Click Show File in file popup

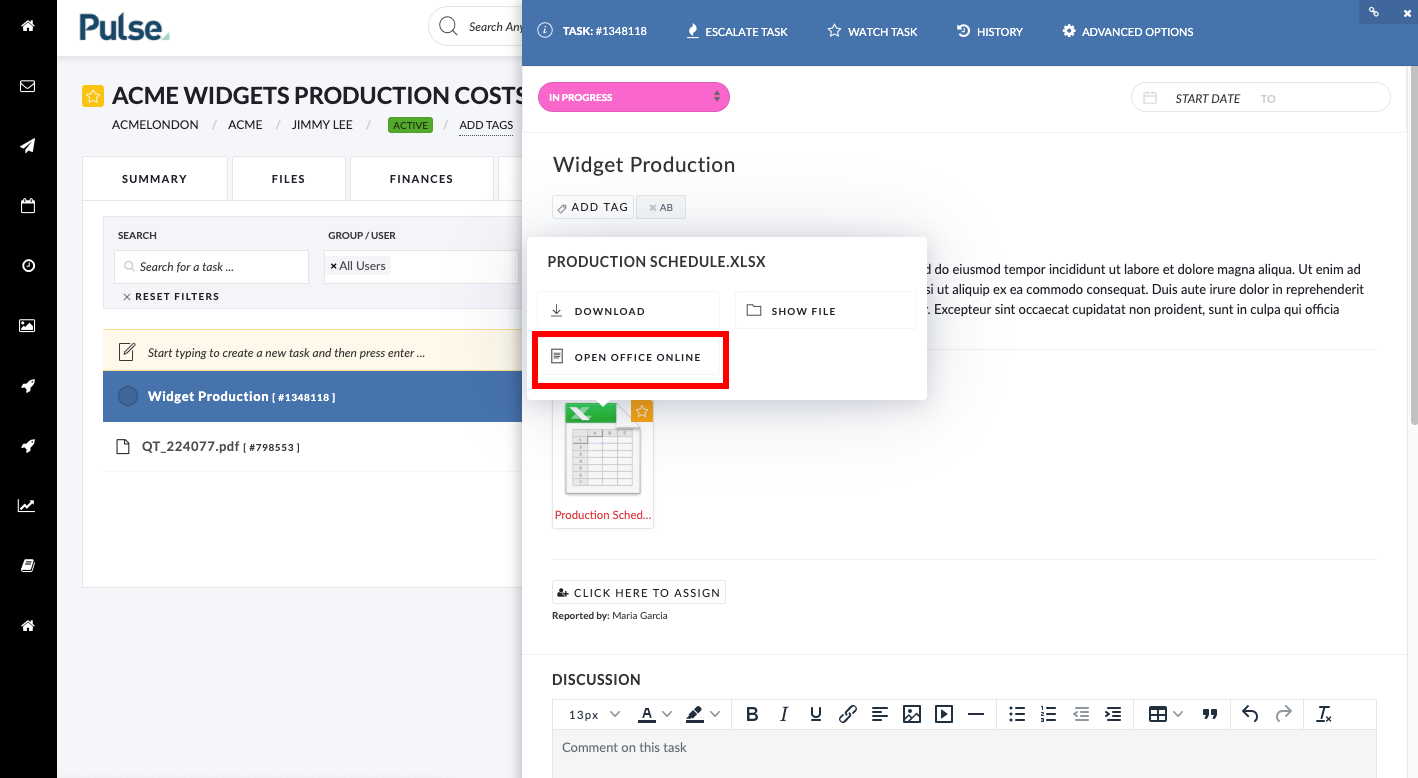tap(825, 311)
